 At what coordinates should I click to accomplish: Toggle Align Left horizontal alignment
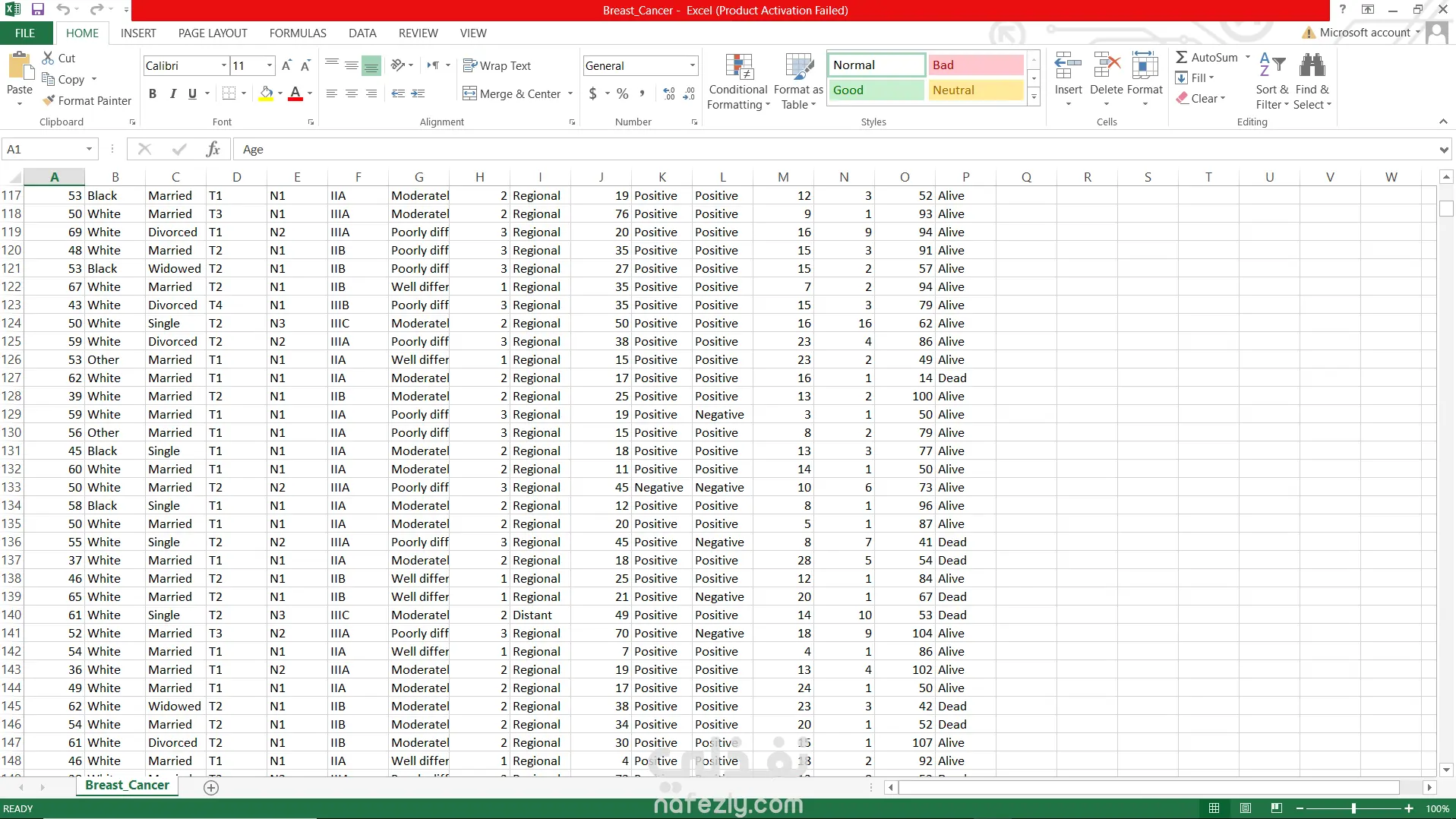[332, 93]
